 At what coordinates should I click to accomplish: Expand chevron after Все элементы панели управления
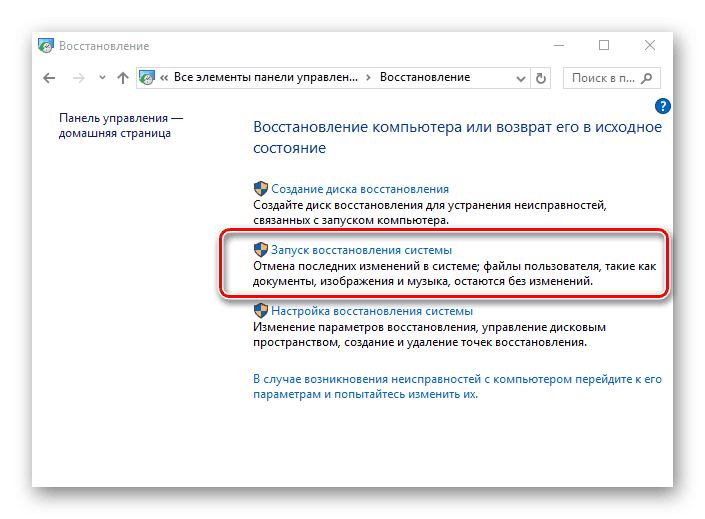pyautogui.click(x=368, y=78)
